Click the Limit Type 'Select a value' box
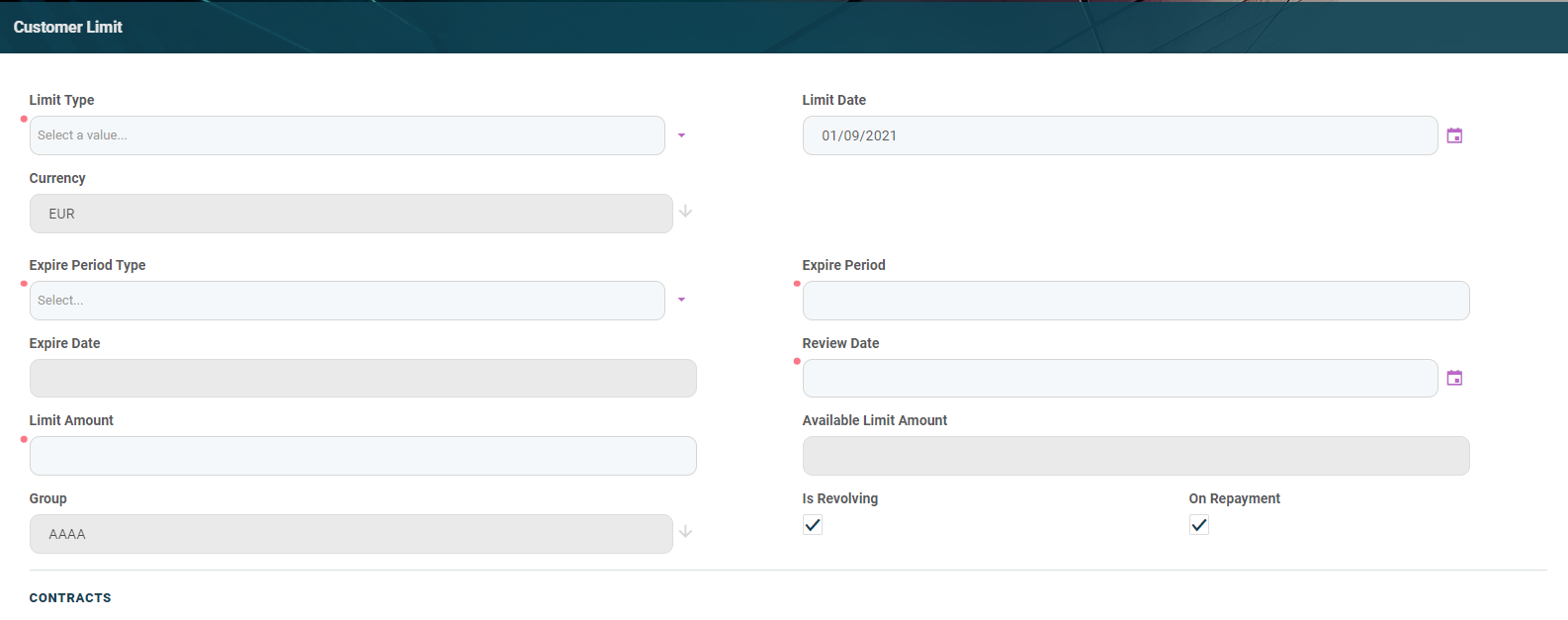The image size is (1568, 620). pos(347,135)
